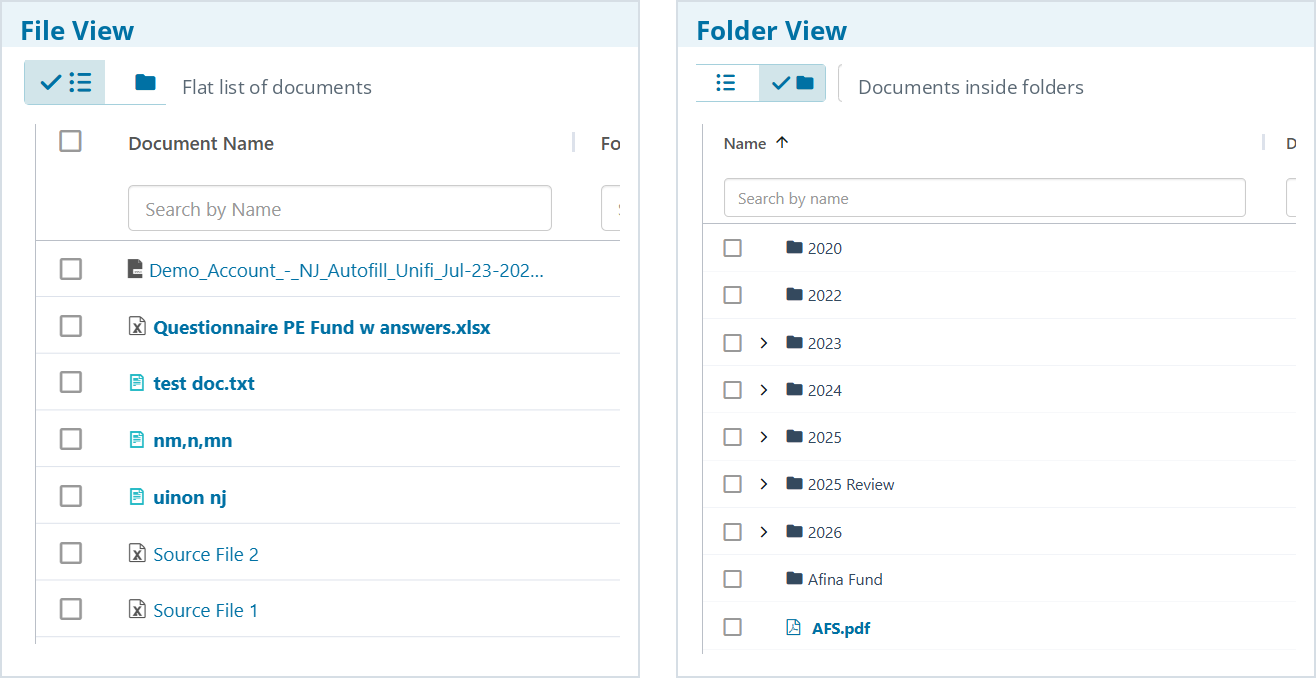Expand the 2025 Review folder

click(764, 484)
